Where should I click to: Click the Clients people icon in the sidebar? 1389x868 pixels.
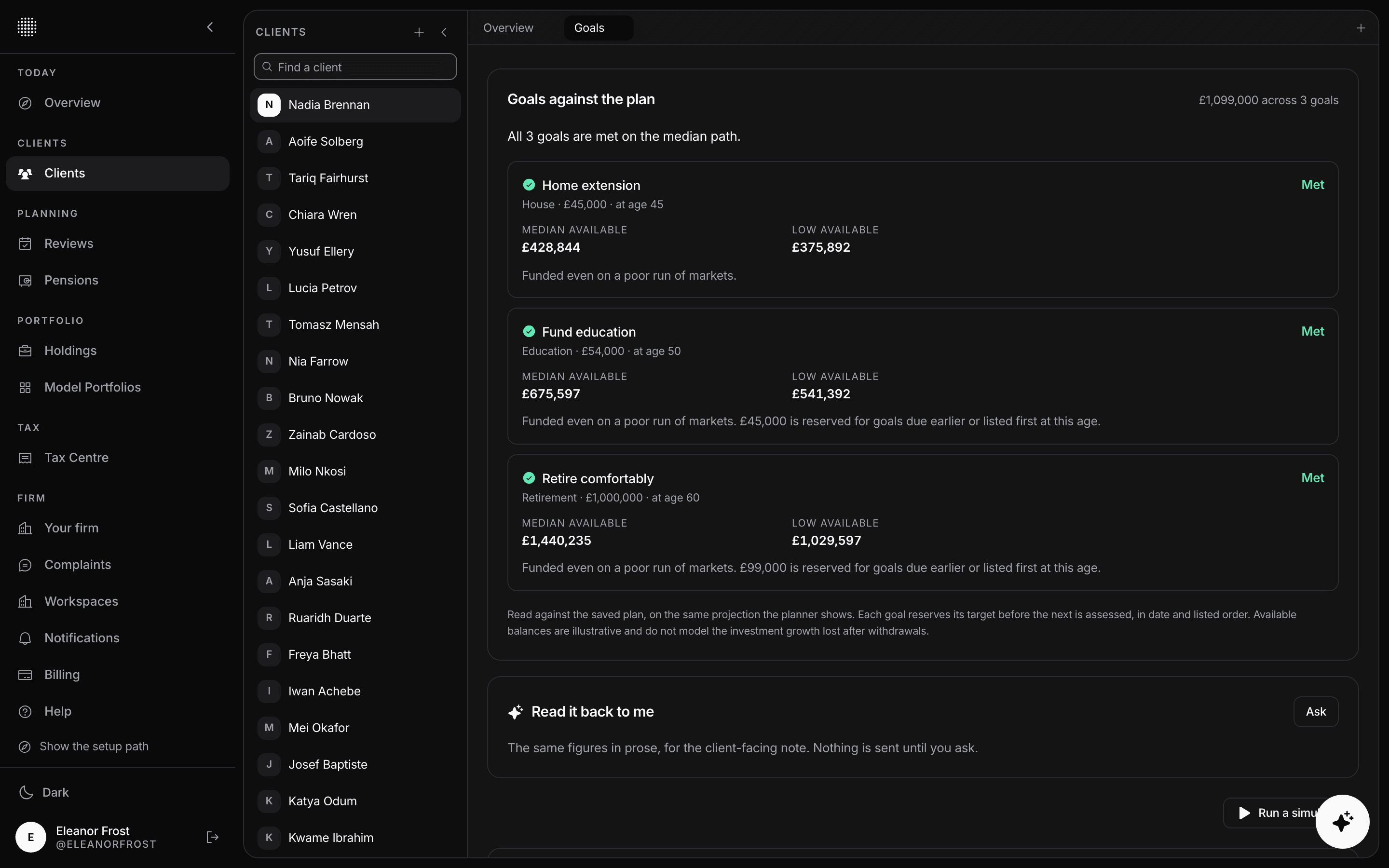point(25,174)
